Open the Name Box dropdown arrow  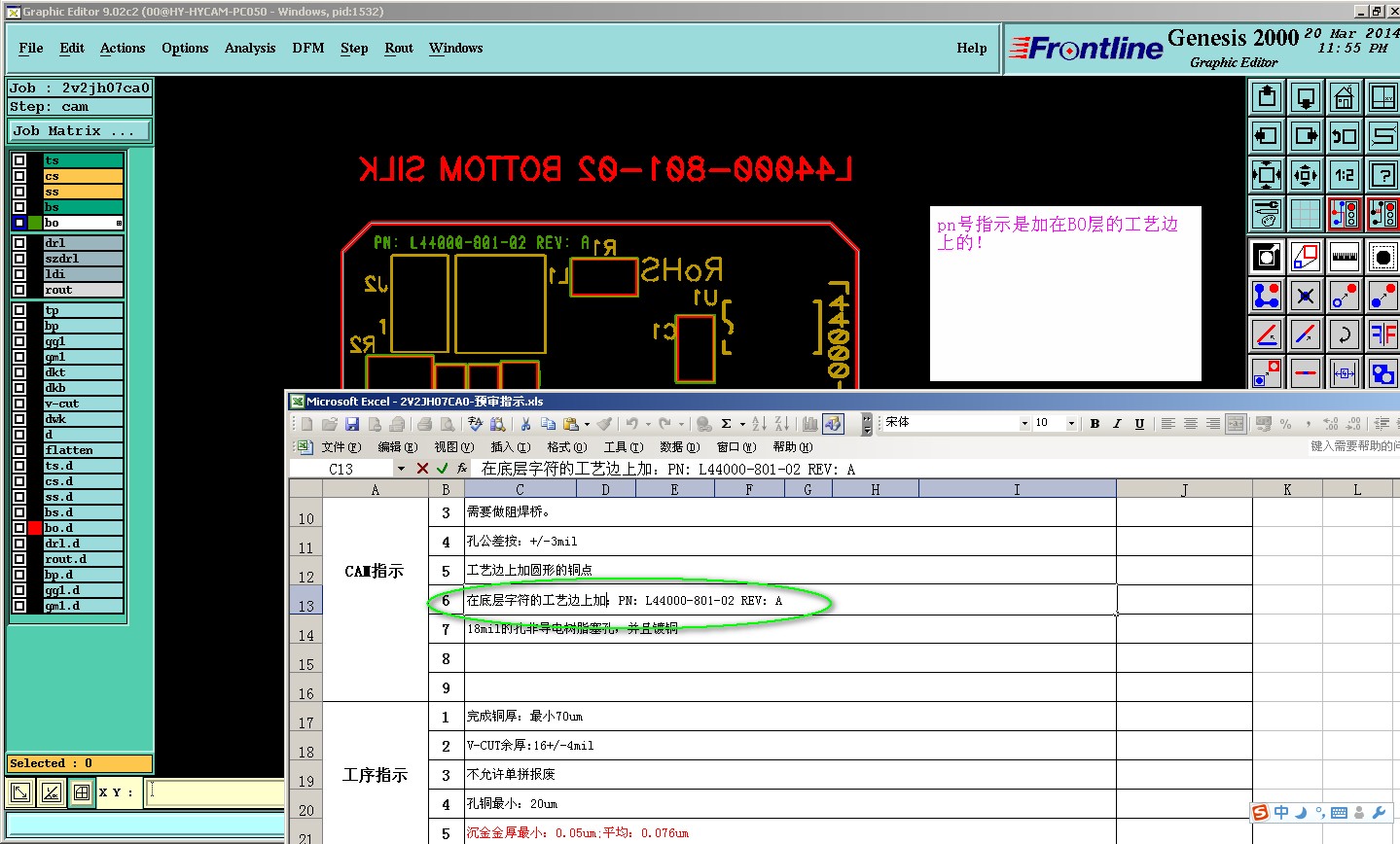pos(400,469)
